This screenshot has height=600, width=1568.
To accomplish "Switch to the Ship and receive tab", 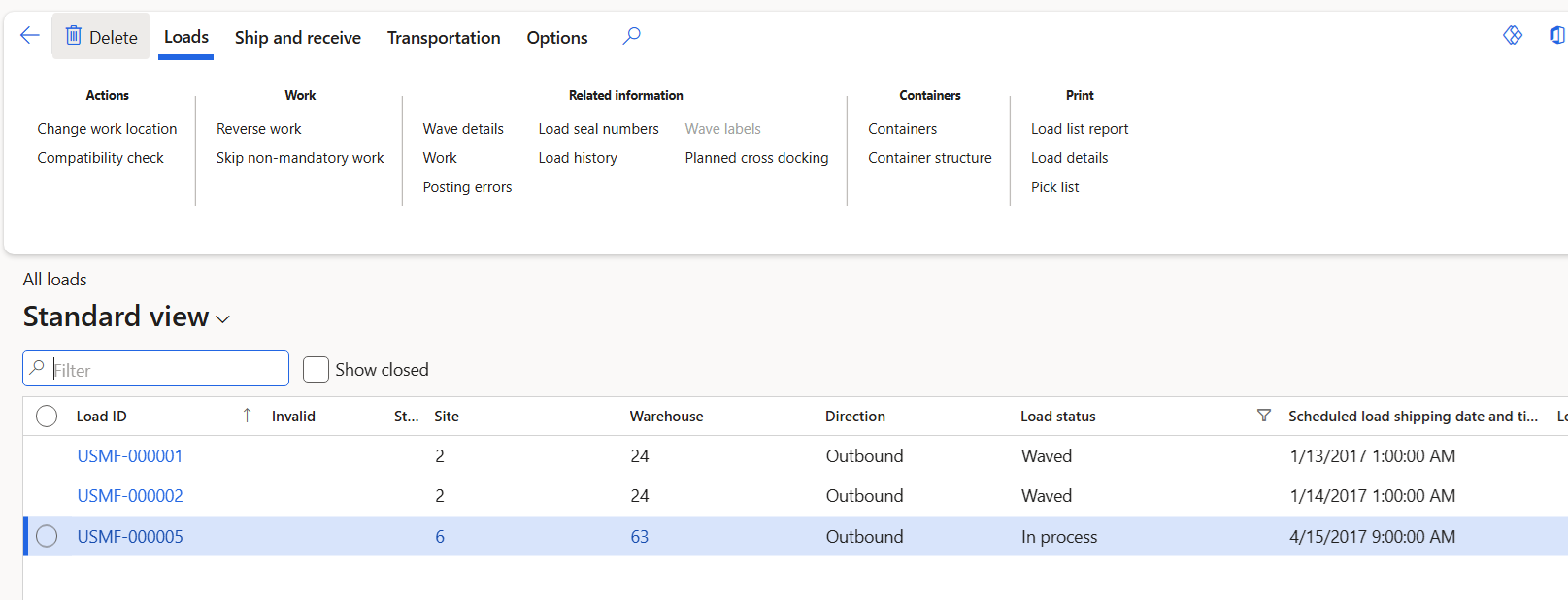I will pos(297,38).
